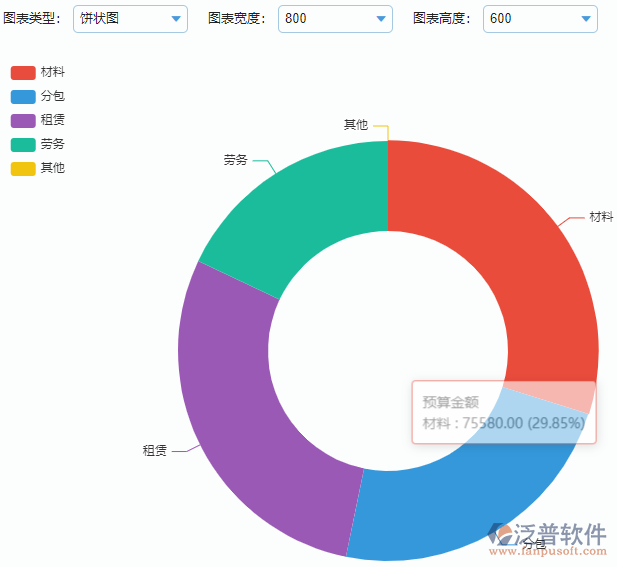This screenshot has height=567, width=617.
Task: Click the 劳务 legend text label
Action: point(53,144)
